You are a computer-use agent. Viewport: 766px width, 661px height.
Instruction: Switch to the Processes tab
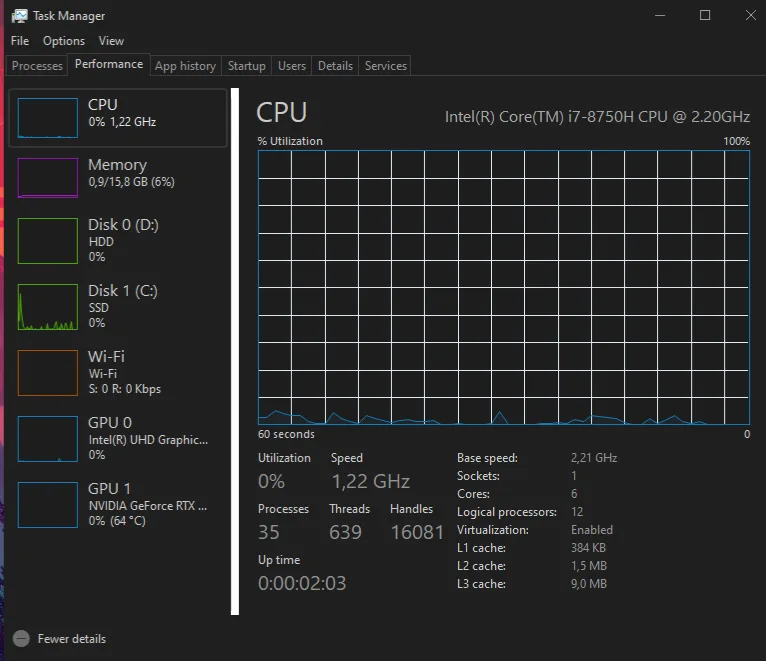(37, 65)
